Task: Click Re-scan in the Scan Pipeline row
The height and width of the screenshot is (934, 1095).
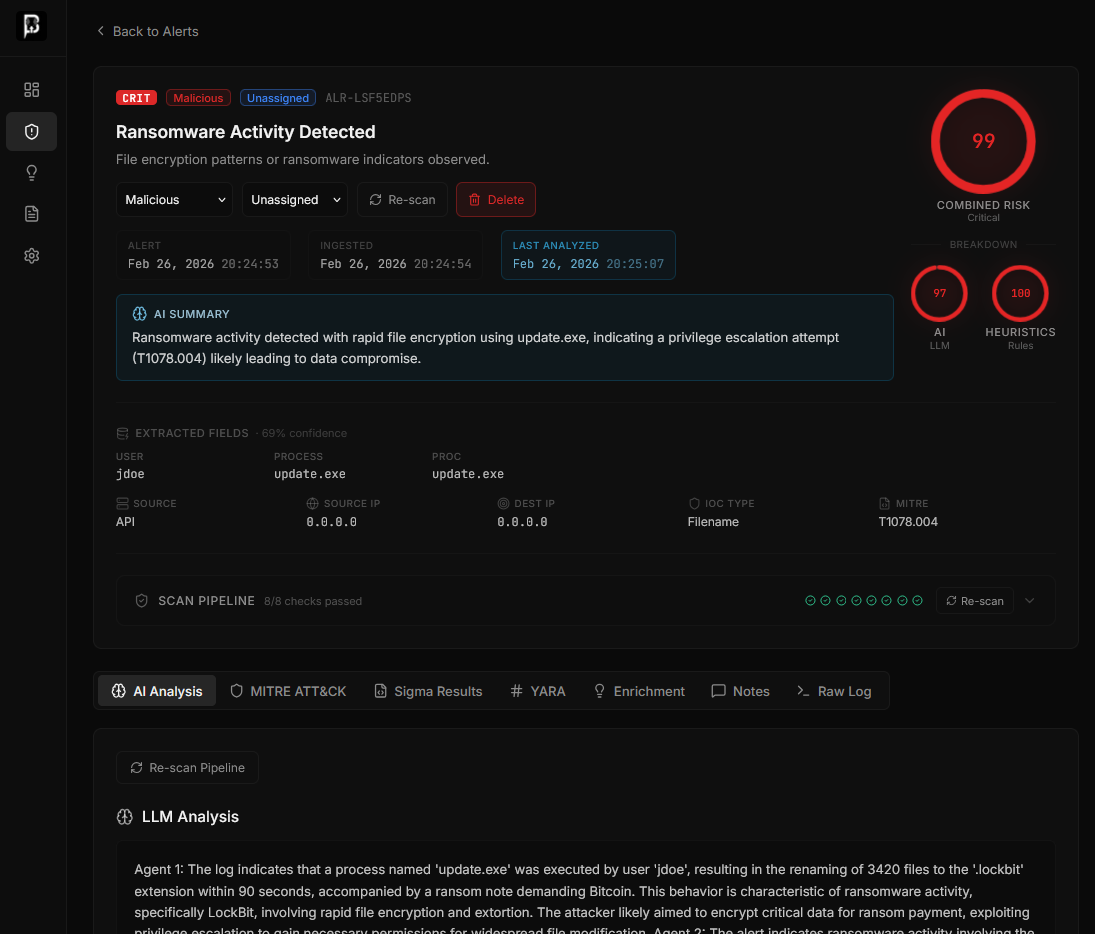Action: coord(975,601)
